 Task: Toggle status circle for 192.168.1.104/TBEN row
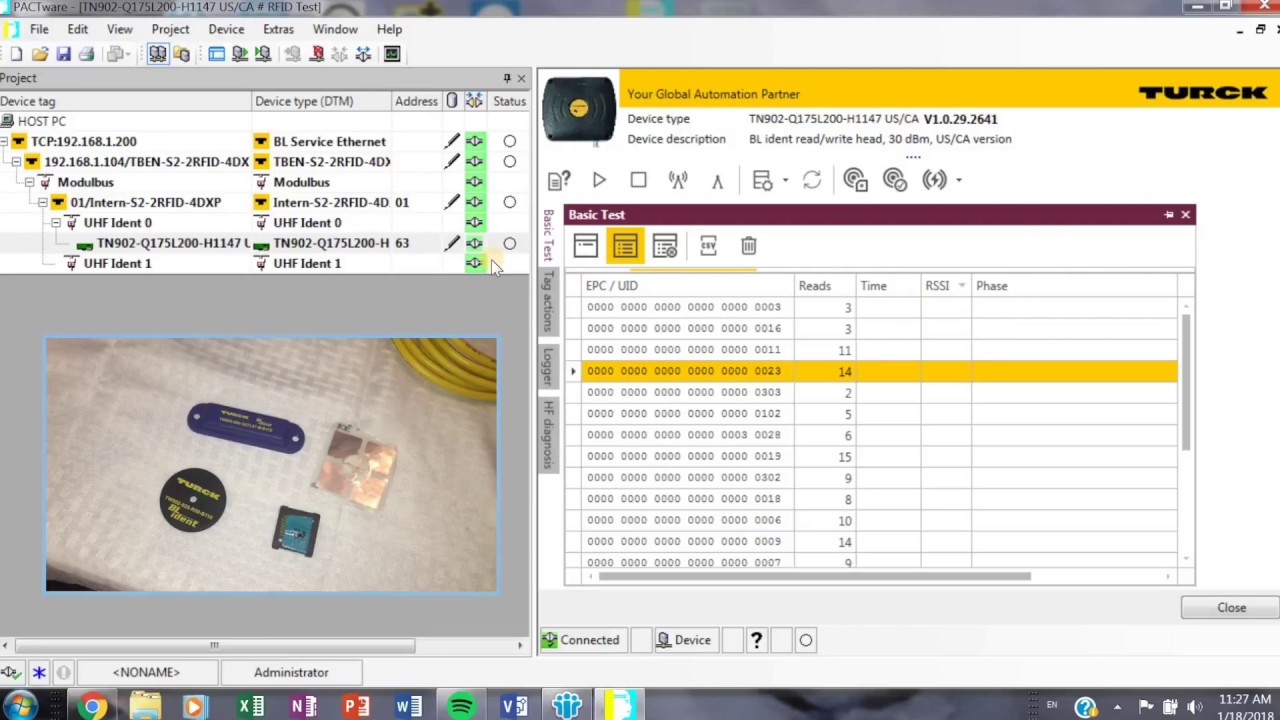[x=509, y=162]
